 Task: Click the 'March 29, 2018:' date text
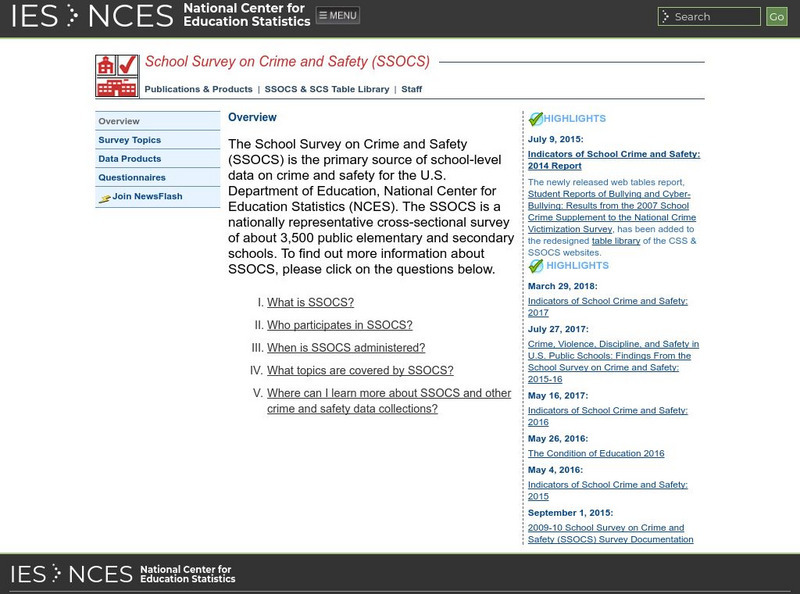pyautogui.click(x=562, y=286)
